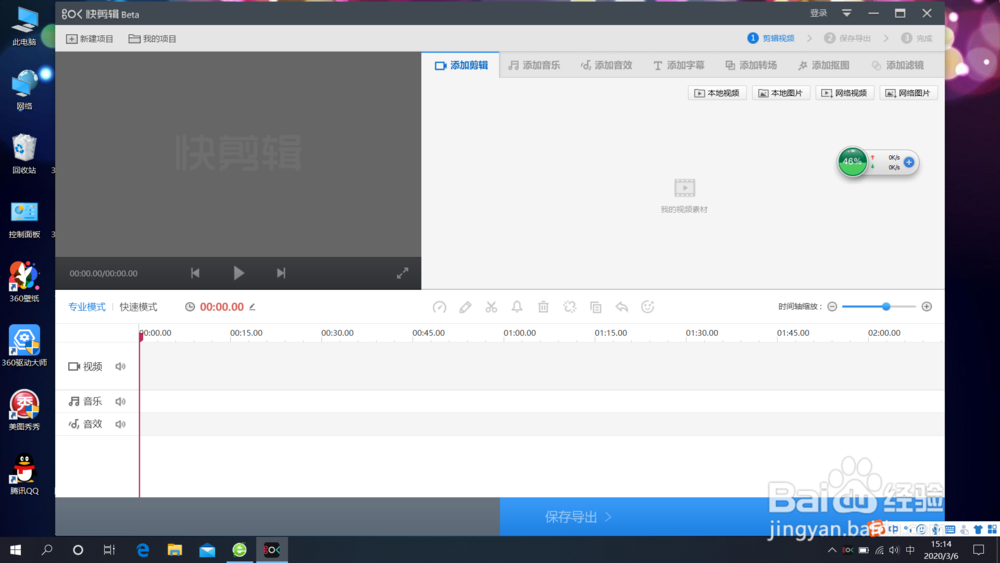Click the scissors split tool
The image size is (1000, 563).
pyautogui.click(x=491, y=307)
